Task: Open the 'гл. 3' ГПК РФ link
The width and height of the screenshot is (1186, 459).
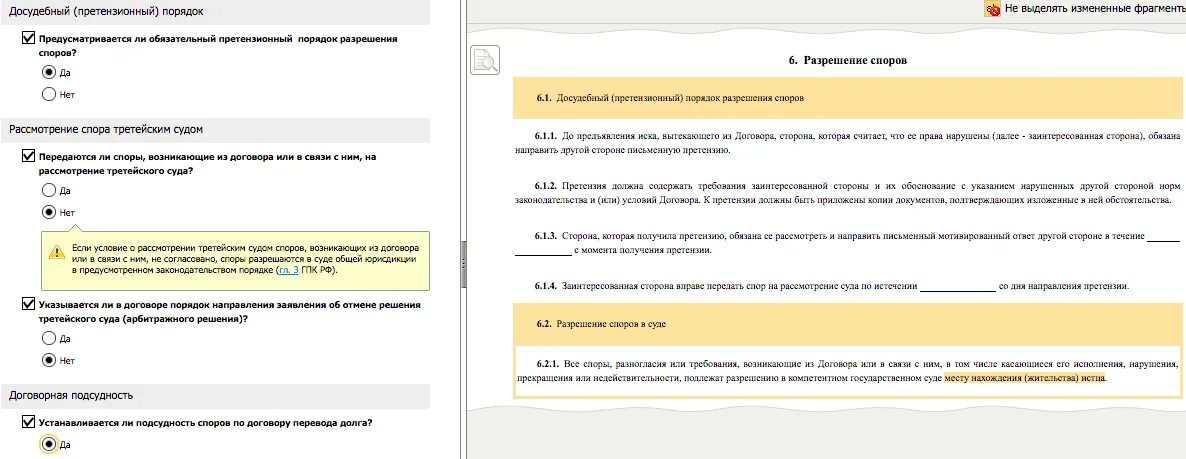Action: pos(287,270)
